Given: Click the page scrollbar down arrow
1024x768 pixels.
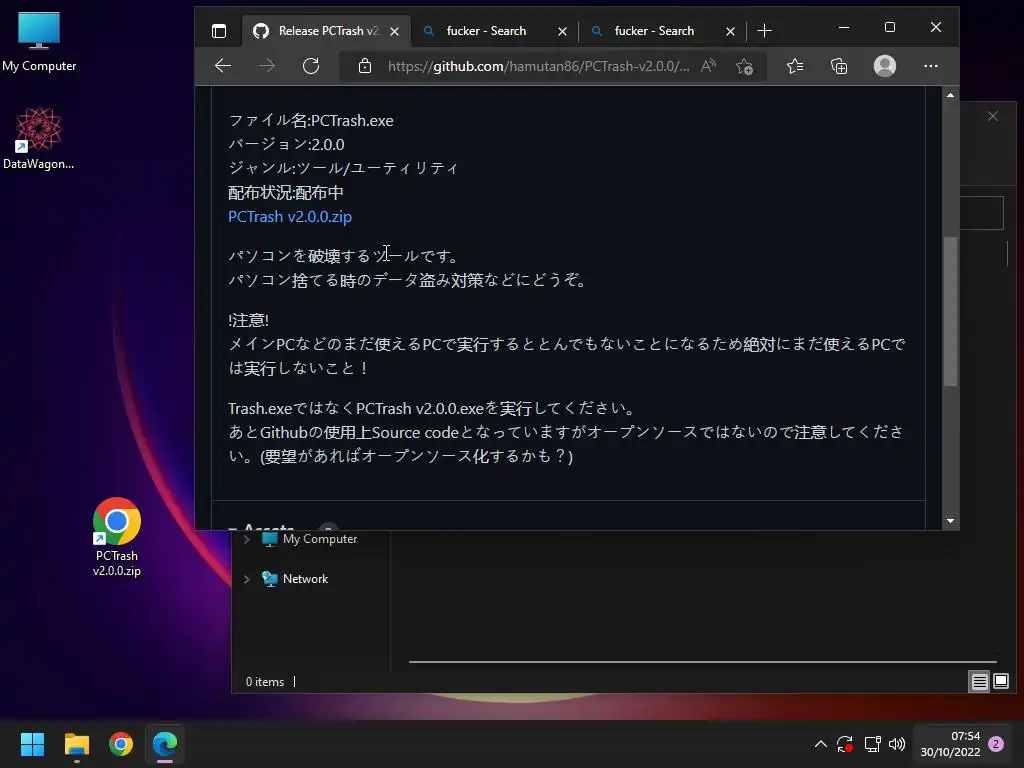Looking at the screenshot, I should click(x=950, y=521).
